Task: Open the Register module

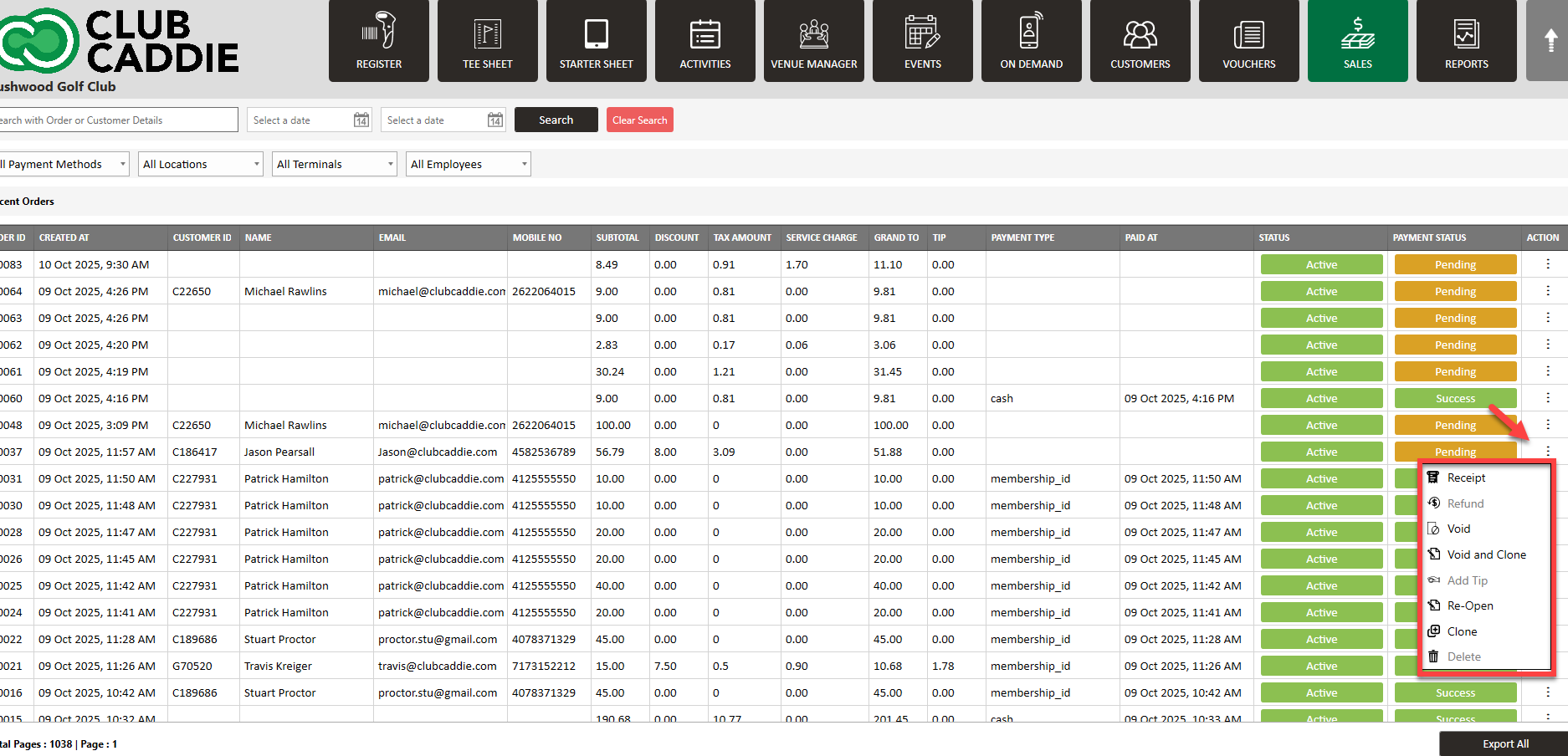Action: click(378, 41)
